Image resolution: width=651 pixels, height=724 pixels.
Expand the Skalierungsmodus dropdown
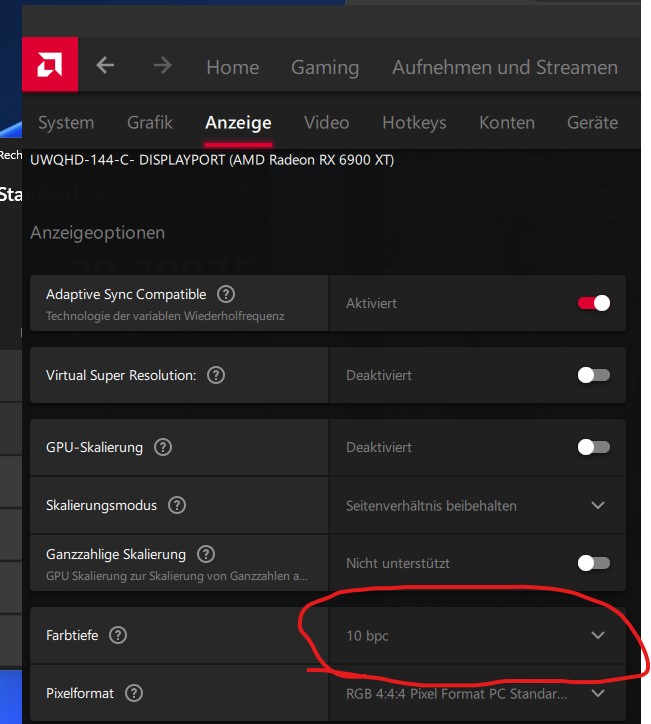(477, 505)
